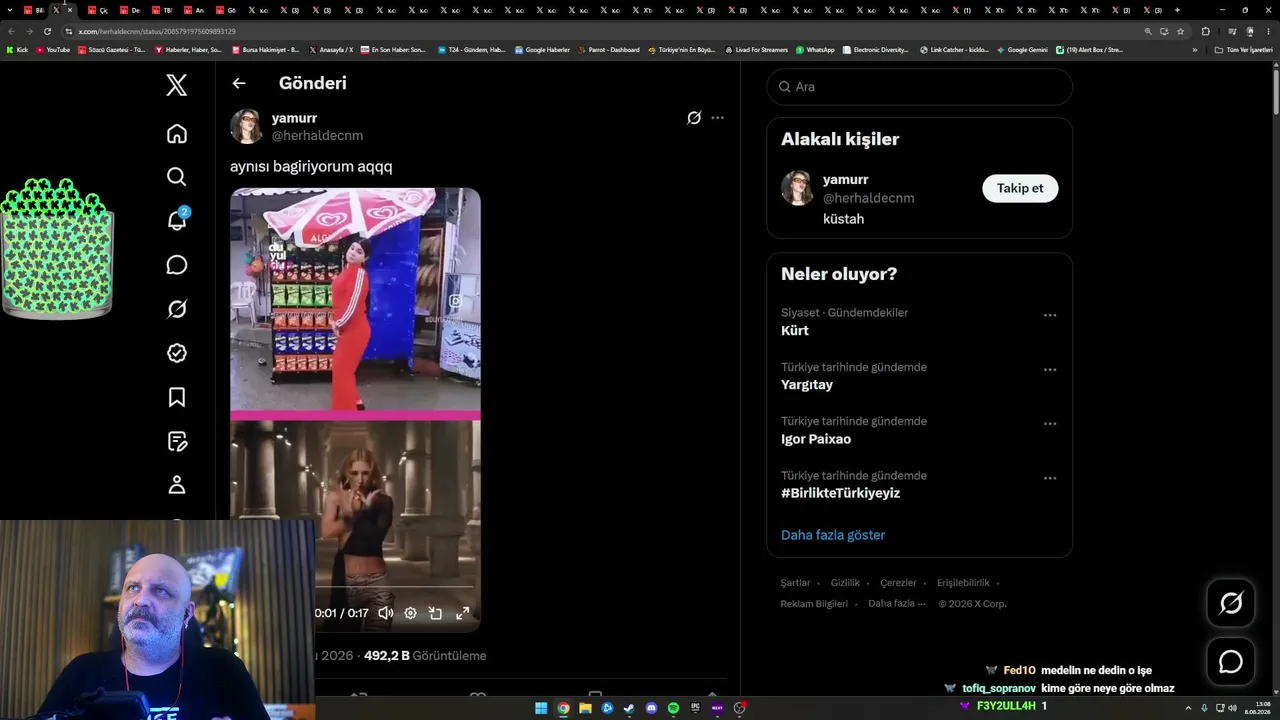Open yamurr's avatar in Alakalı kişiler
The height and width of the screenshot is (720, 1280).
point(798,188)
